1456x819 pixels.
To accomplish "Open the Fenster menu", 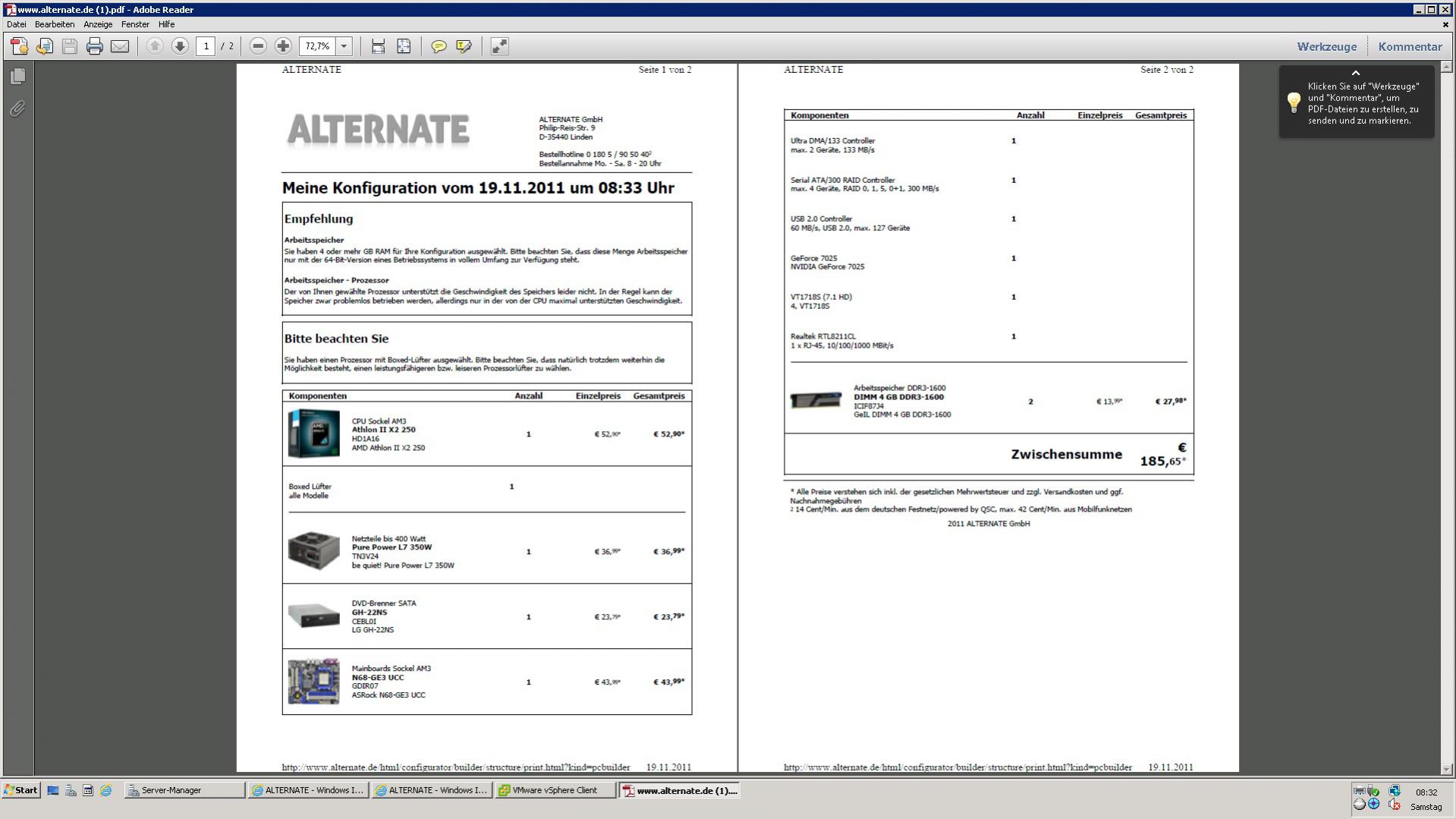I will click(x=135, y=24).
